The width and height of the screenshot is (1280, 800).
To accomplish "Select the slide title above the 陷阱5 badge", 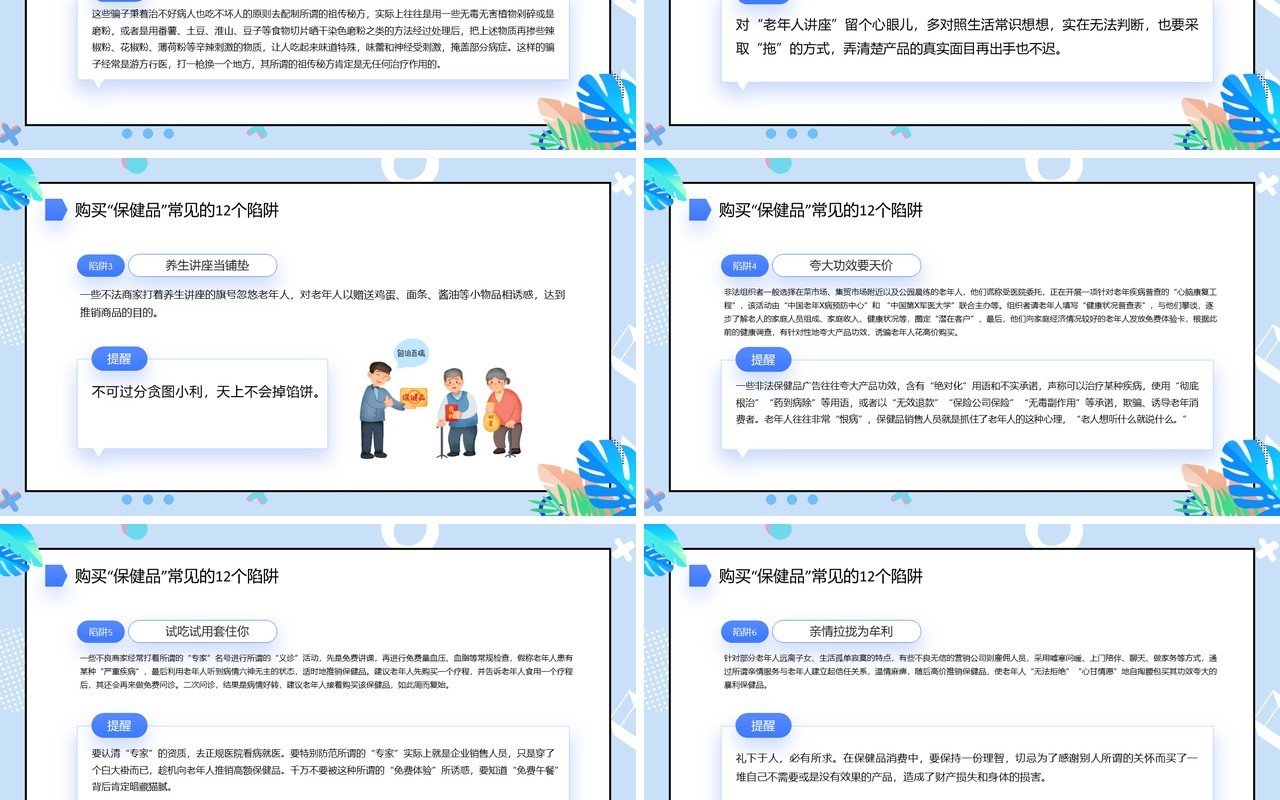I will pos(177,576).
